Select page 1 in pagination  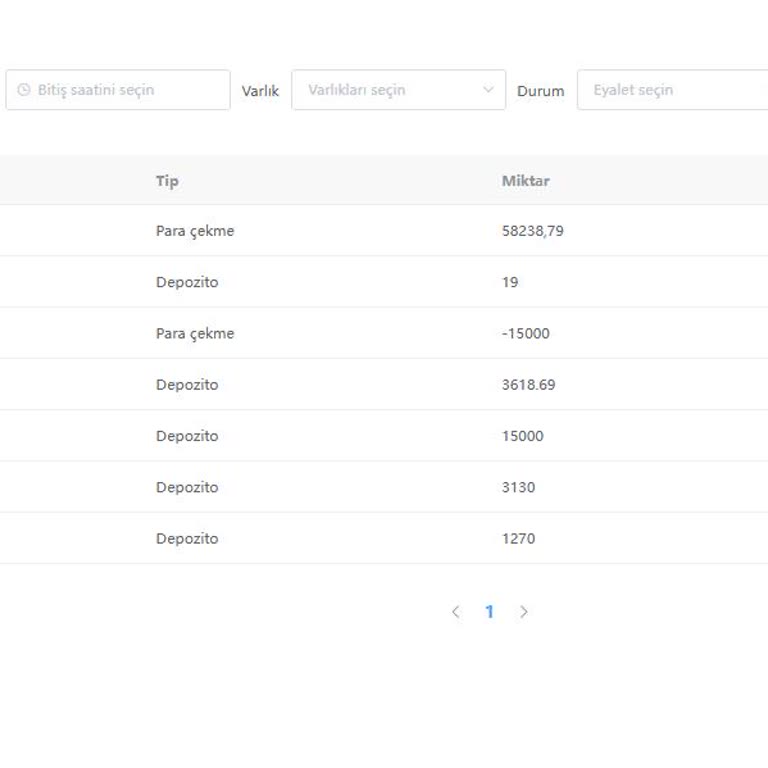click(489, 612)
